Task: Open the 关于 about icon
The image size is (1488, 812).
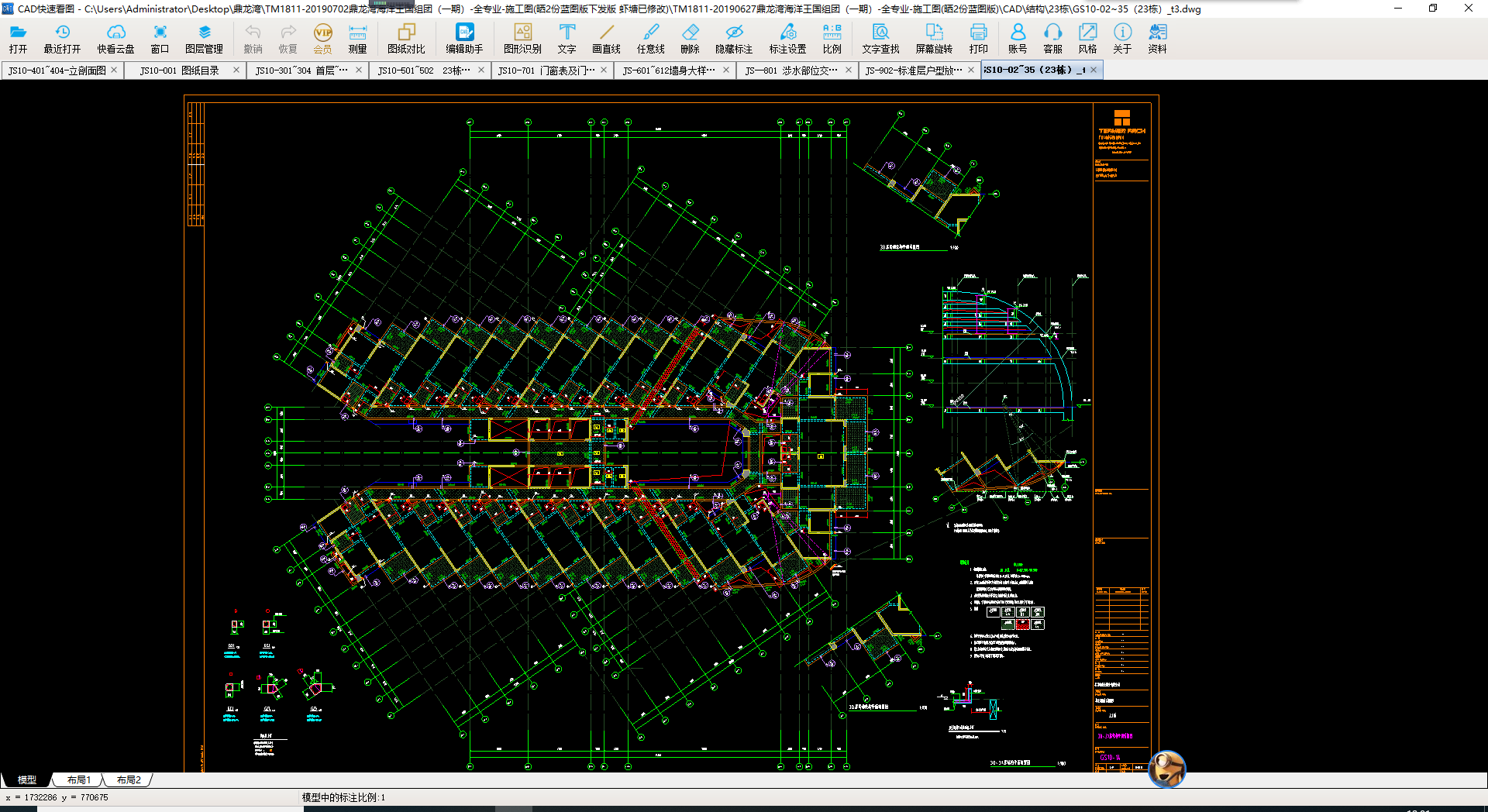Action: point(1122,39)
